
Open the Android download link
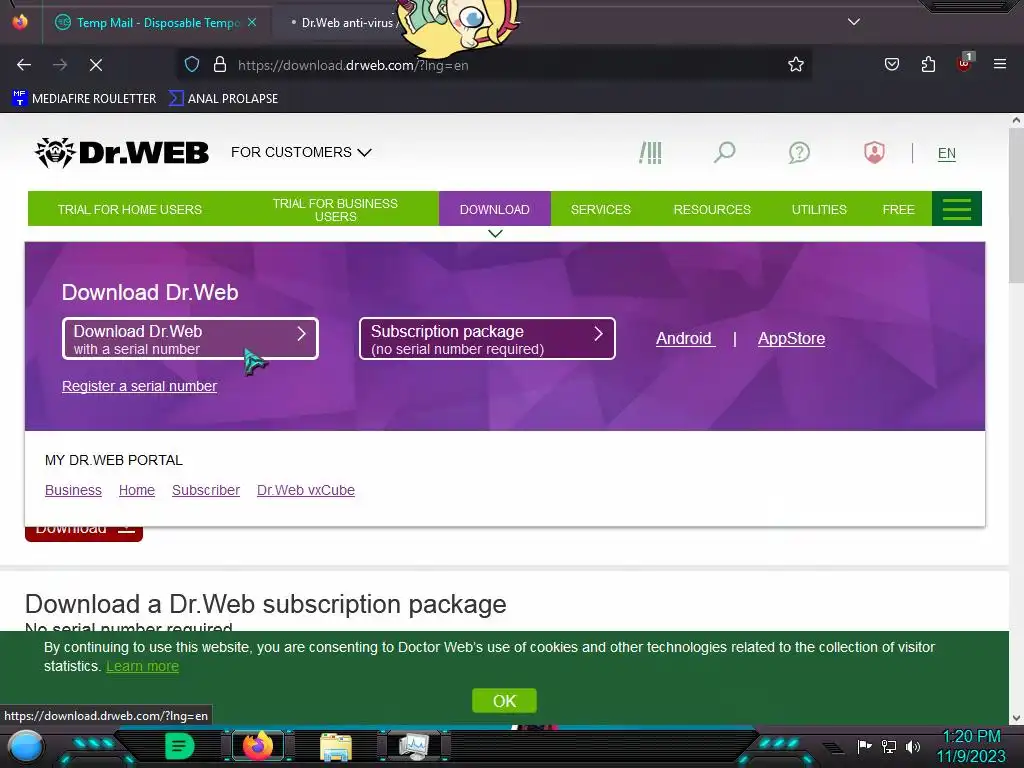pos(685,338)
